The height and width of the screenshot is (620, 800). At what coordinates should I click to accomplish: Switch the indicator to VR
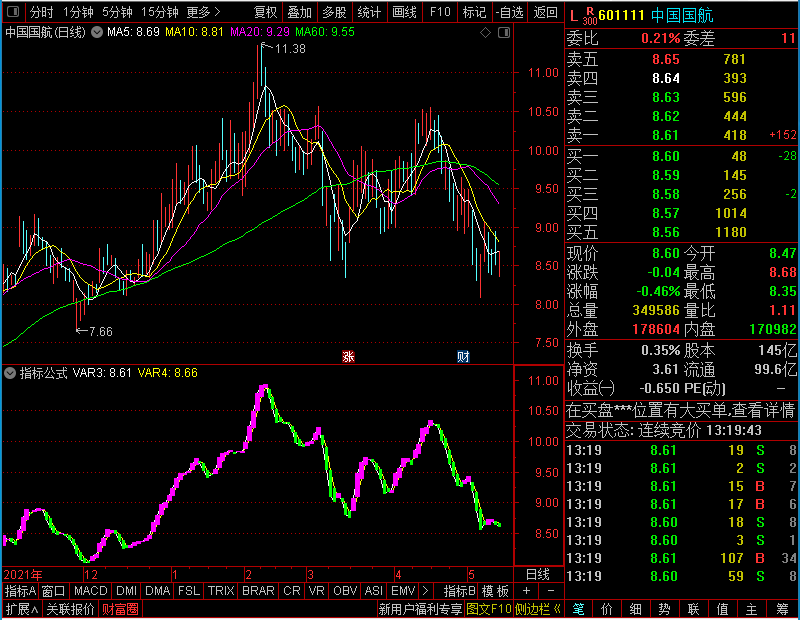pos(317,591)
